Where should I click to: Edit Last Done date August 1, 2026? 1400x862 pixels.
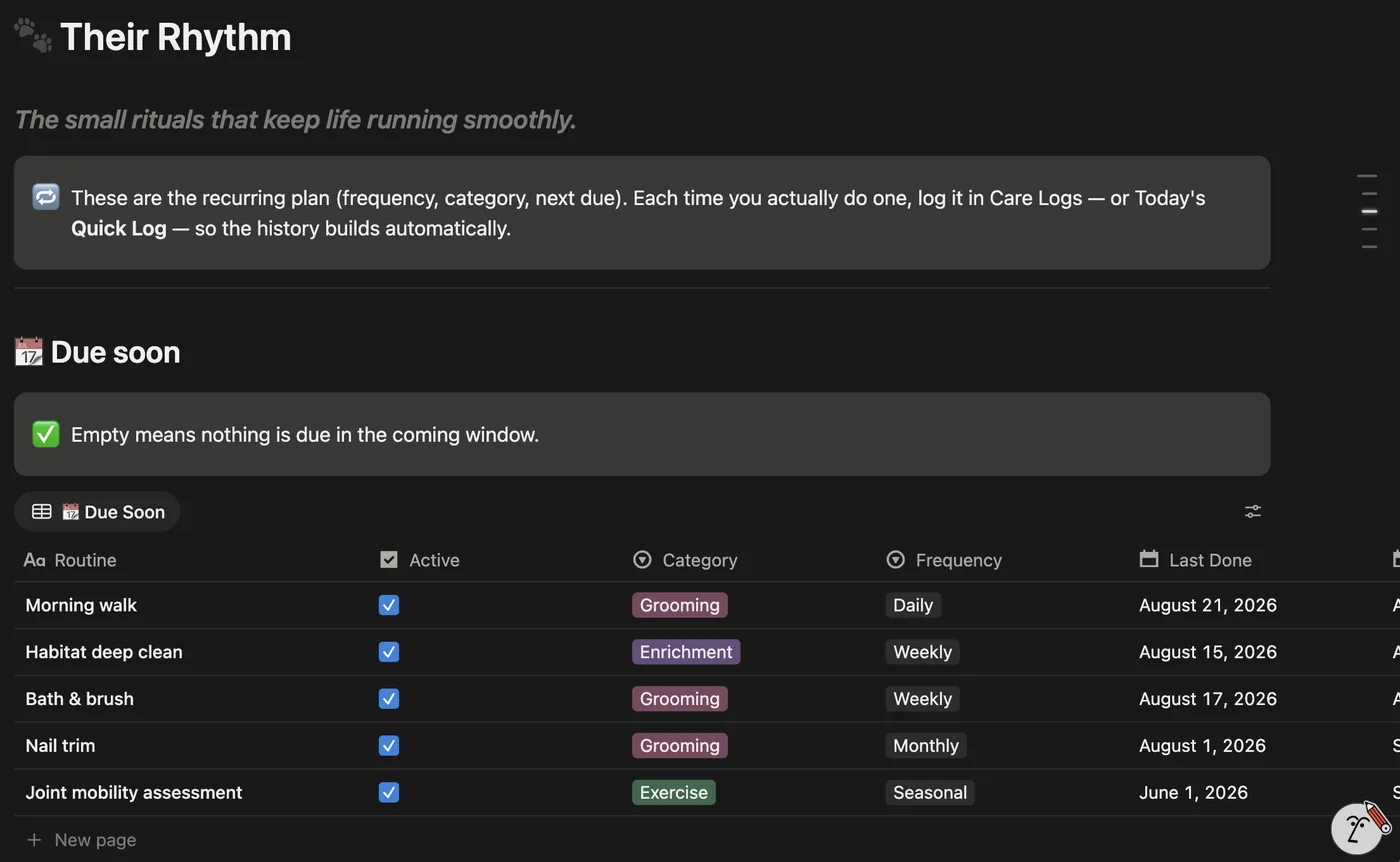tap(1202, 746)
